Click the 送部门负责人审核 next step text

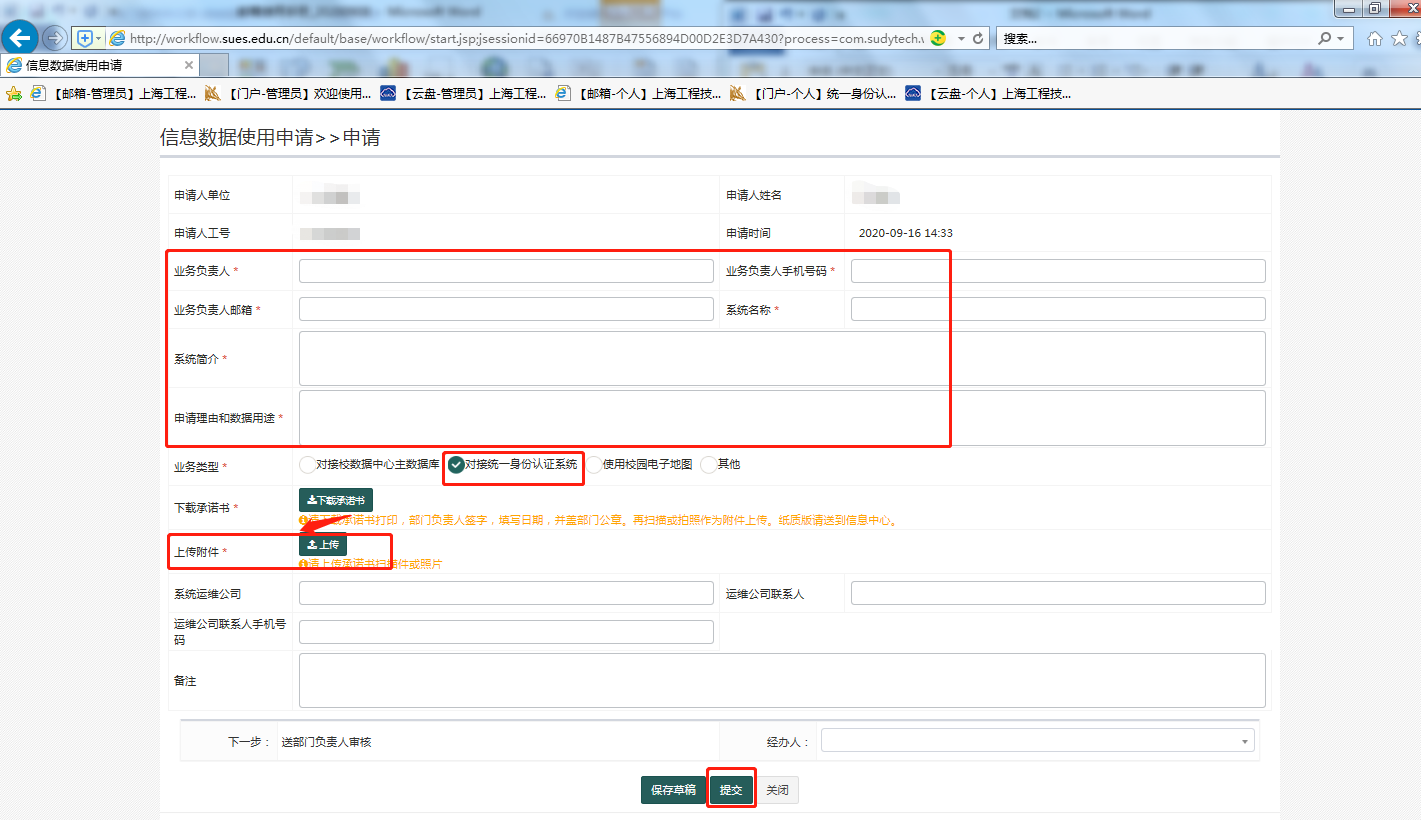coord(326,742)
